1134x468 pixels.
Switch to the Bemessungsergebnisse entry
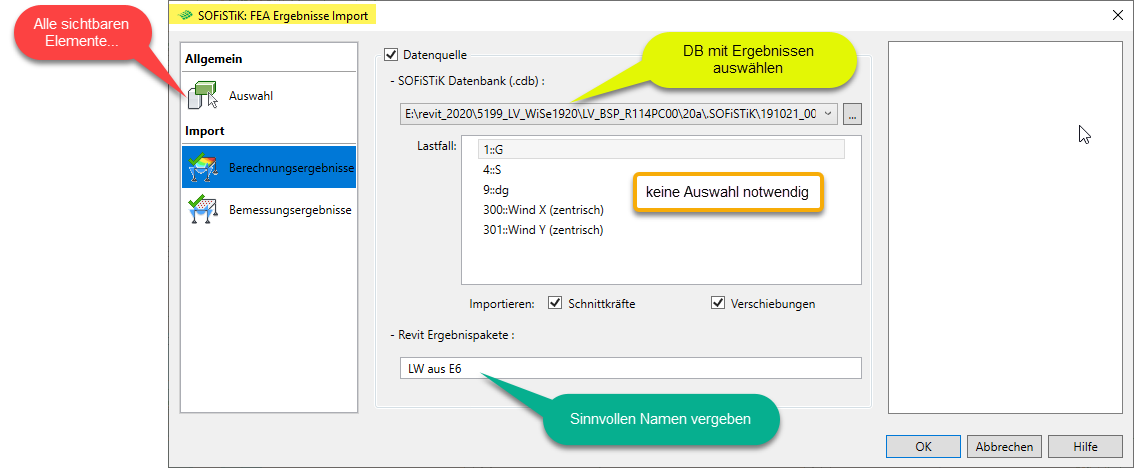click(290, 211)
